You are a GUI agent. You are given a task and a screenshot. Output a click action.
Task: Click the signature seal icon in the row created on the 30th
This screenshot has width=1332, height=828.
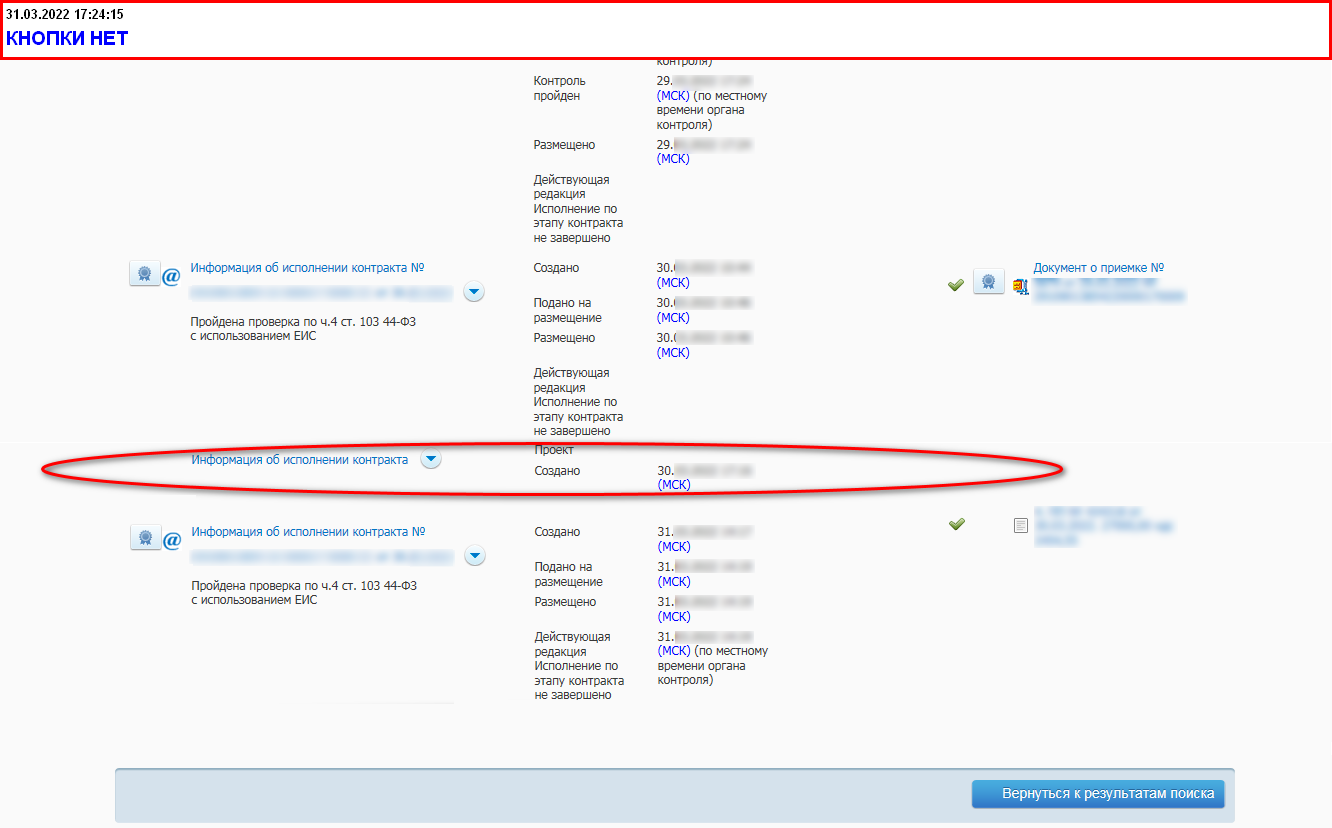[145, 273]
